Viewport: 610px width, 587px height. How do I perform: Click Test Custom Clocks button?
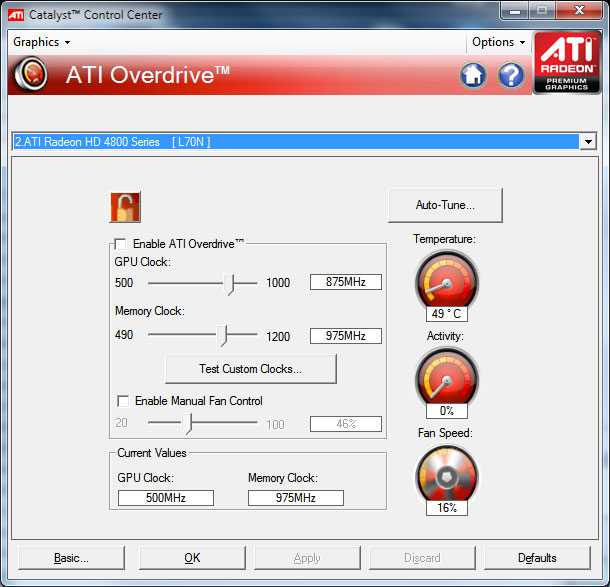pyautogui.click(x=251, y=369)
